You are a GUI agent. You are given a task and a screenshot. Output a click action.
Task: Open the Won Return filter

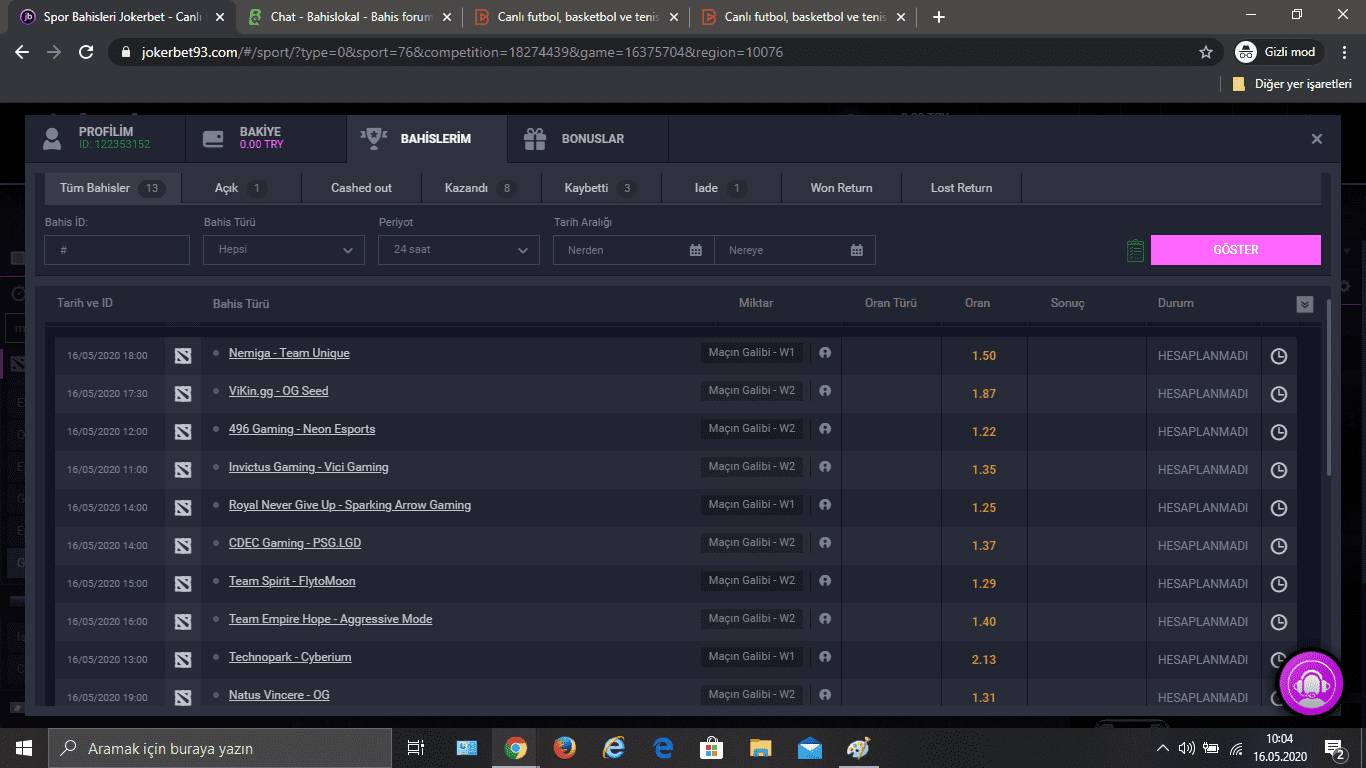coord(841,188)
